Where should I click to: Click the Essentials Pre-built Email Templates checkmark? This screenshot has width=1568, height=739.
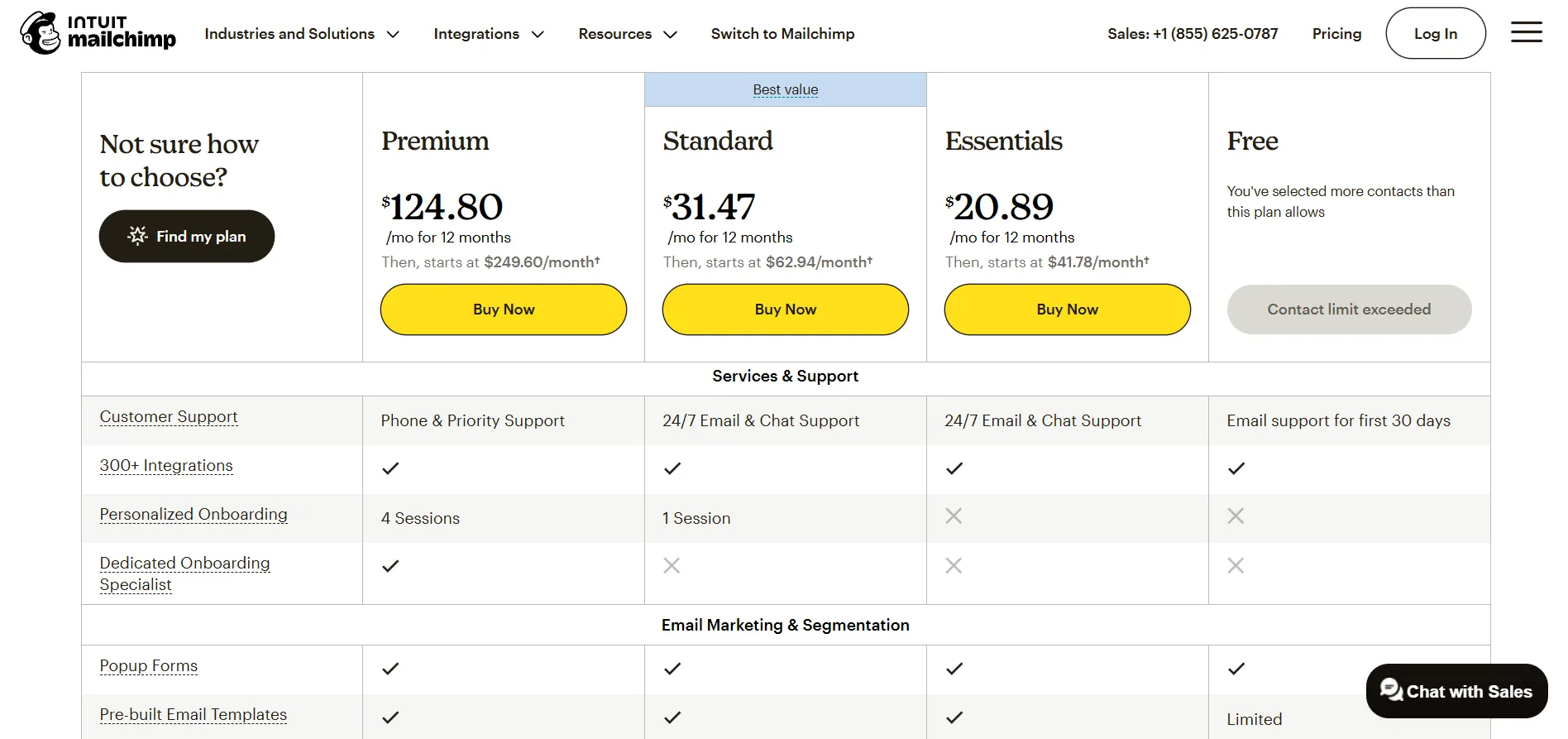point(954,717)
